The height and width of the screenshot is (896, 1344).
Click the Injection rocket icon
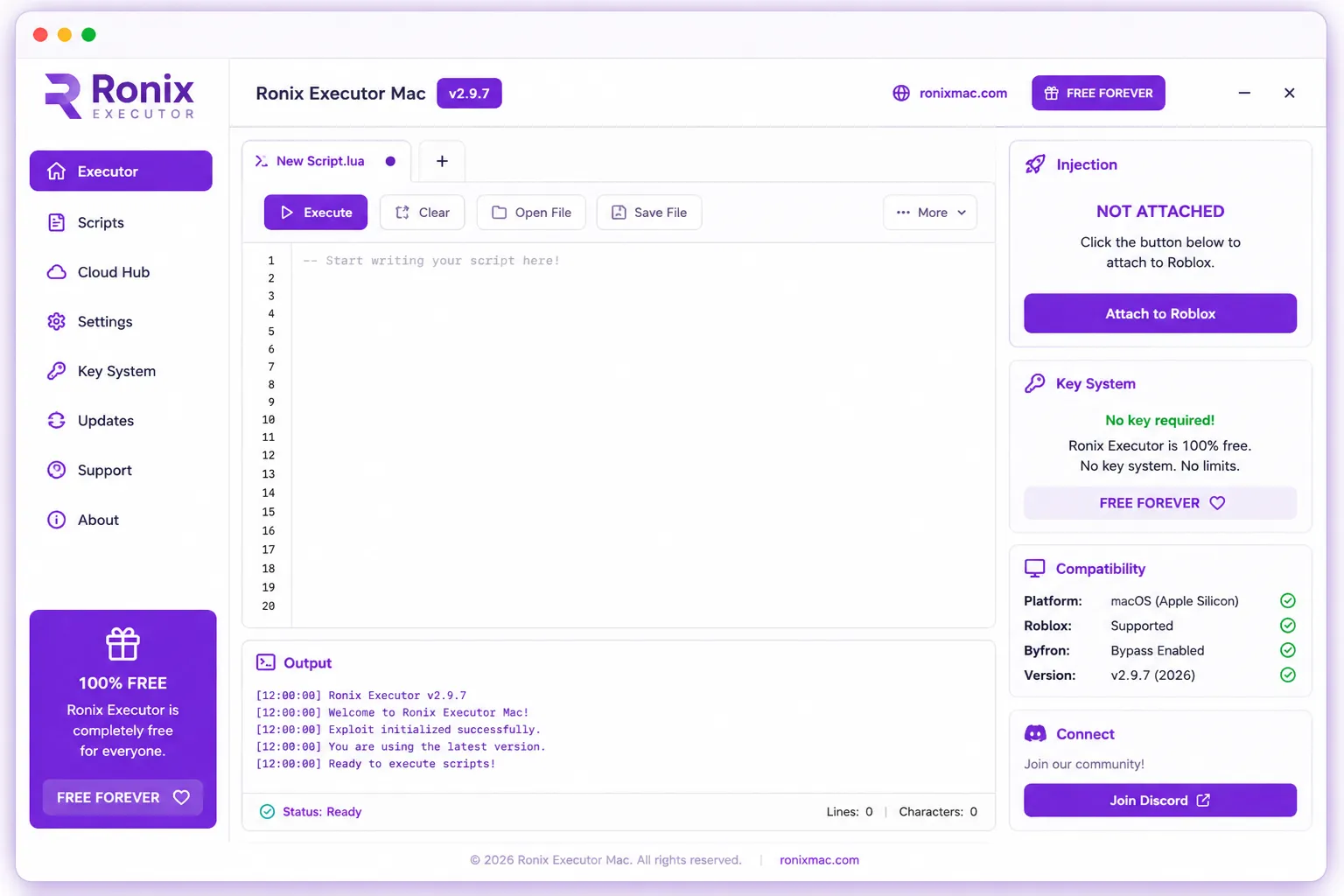pyautogui.click(x=1035, y=164)
